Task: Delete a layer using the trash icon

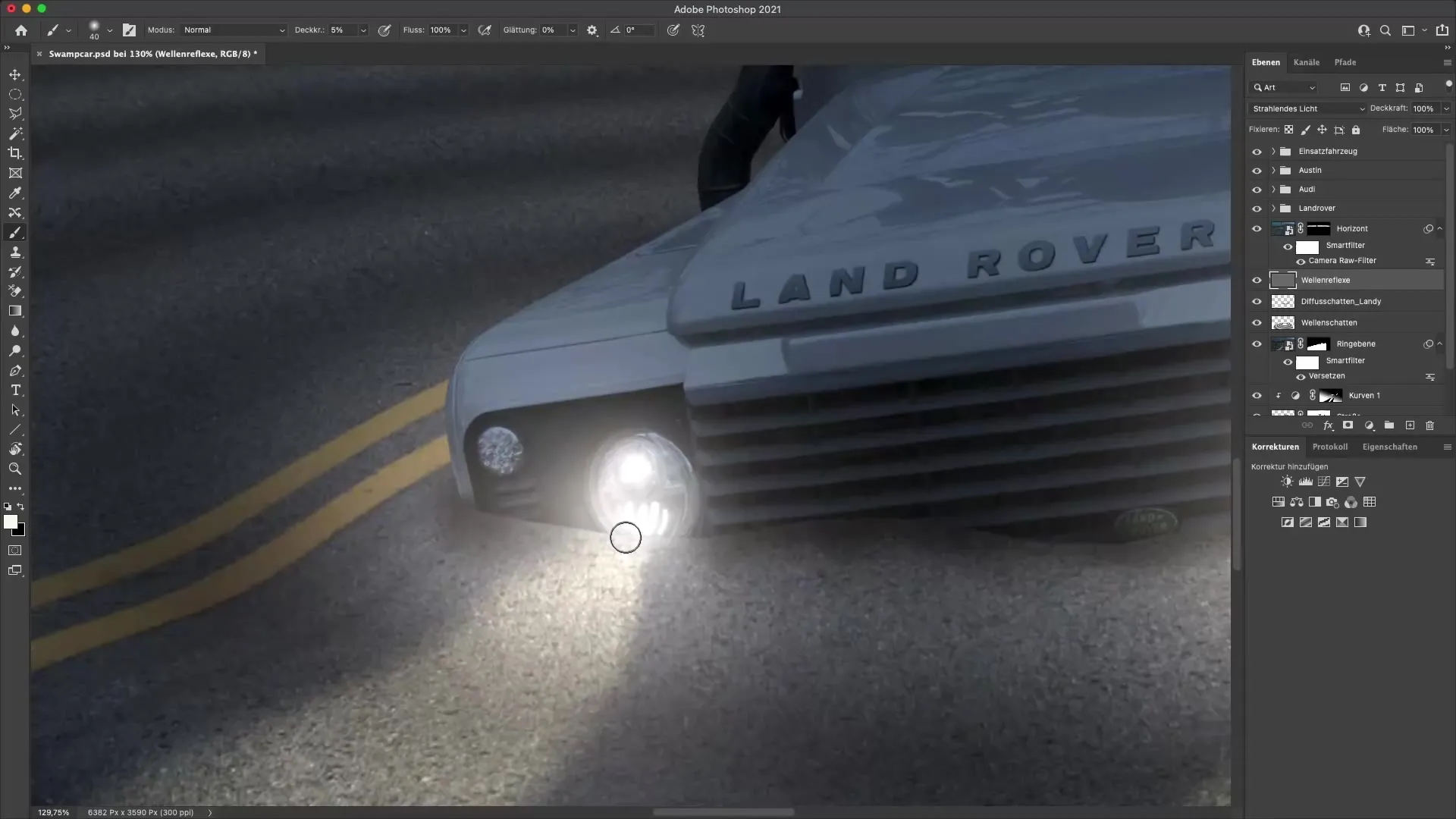Action: click(x=1430, y=425)
